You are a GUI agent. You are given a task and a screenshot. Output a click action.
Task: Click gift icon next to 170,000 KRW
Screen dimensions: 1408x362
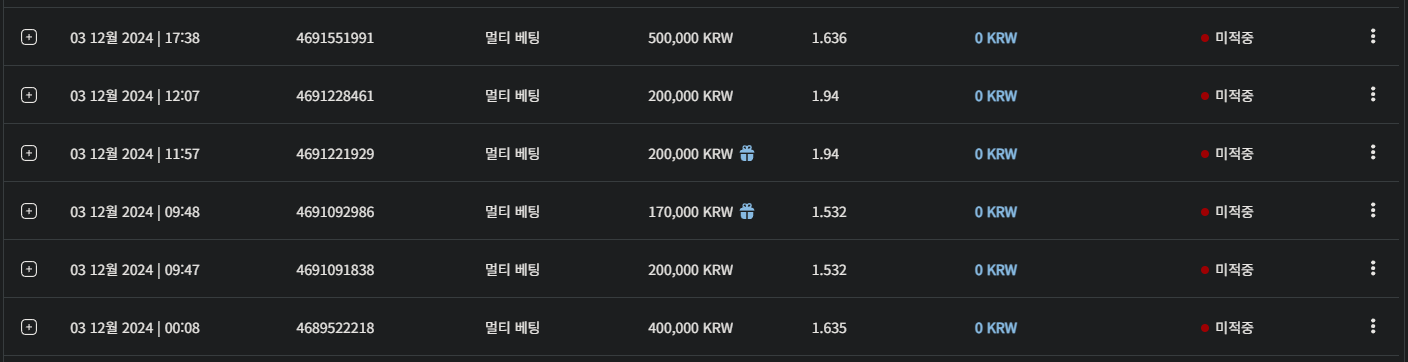coord(747,211)
